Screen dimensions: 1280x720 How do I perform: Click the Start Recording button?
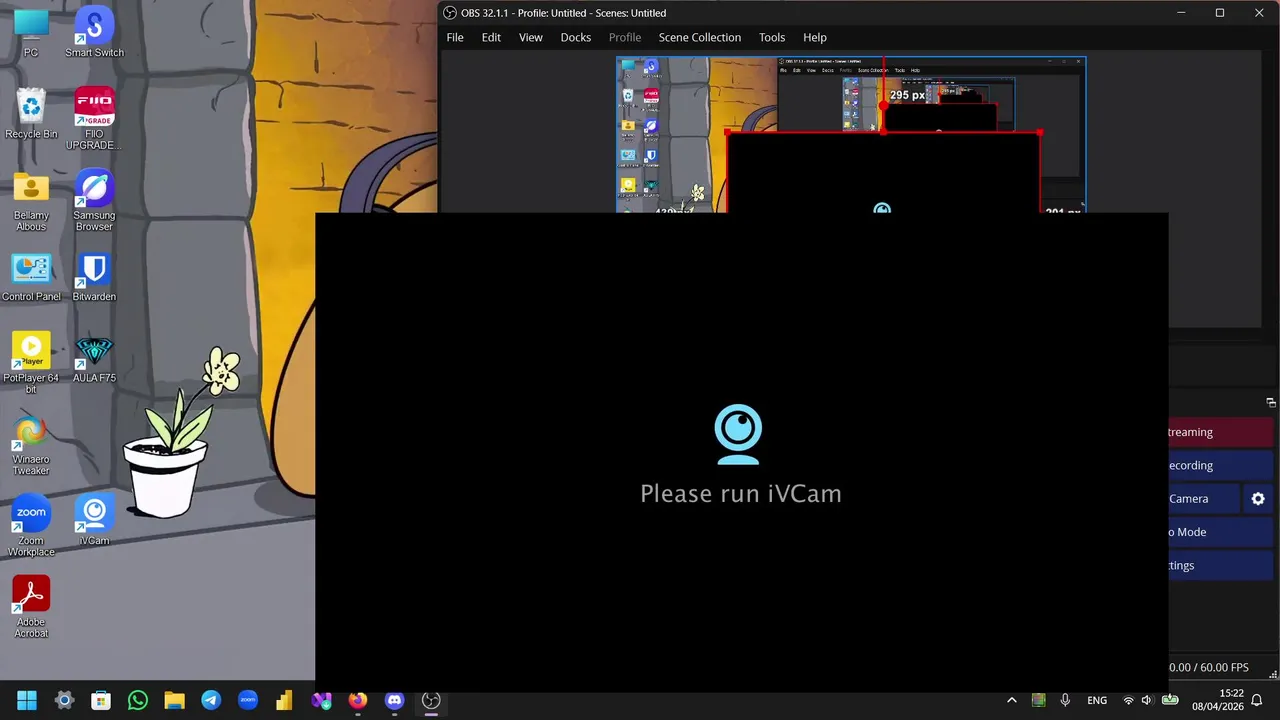coord(1220,466)
